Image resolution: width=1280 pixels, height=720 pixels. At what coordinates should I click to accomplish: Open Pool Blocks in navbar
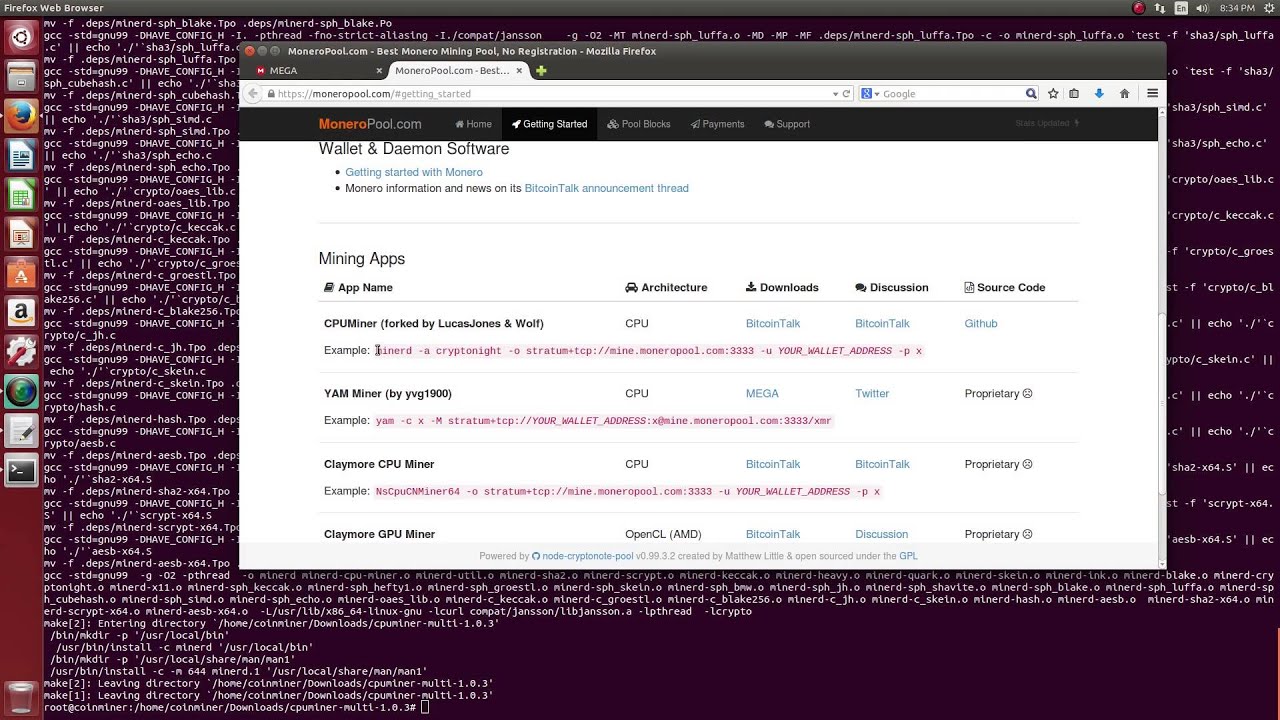640,124
